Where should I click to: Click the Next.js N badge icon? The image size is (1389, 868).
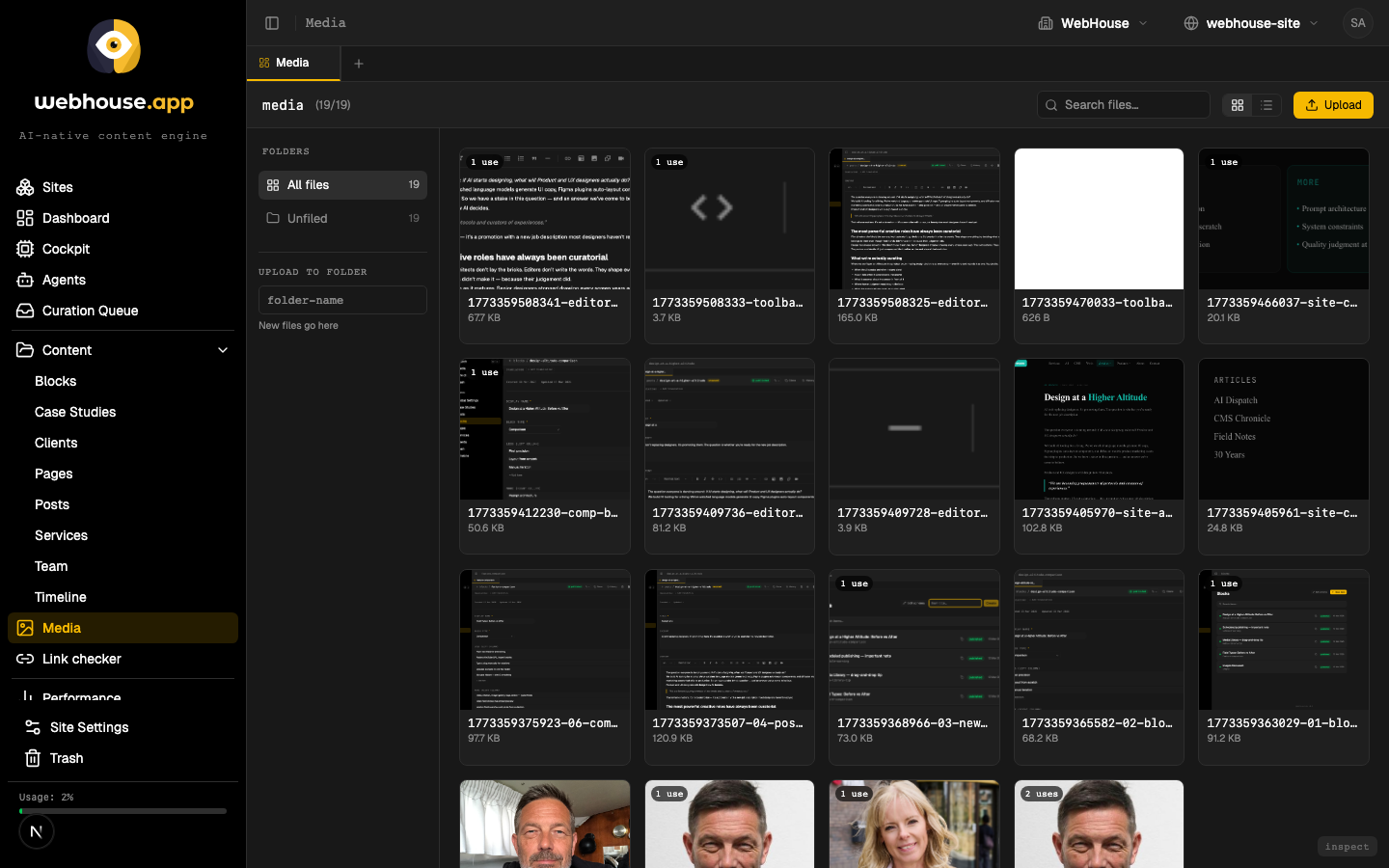(x=37, y=831)
